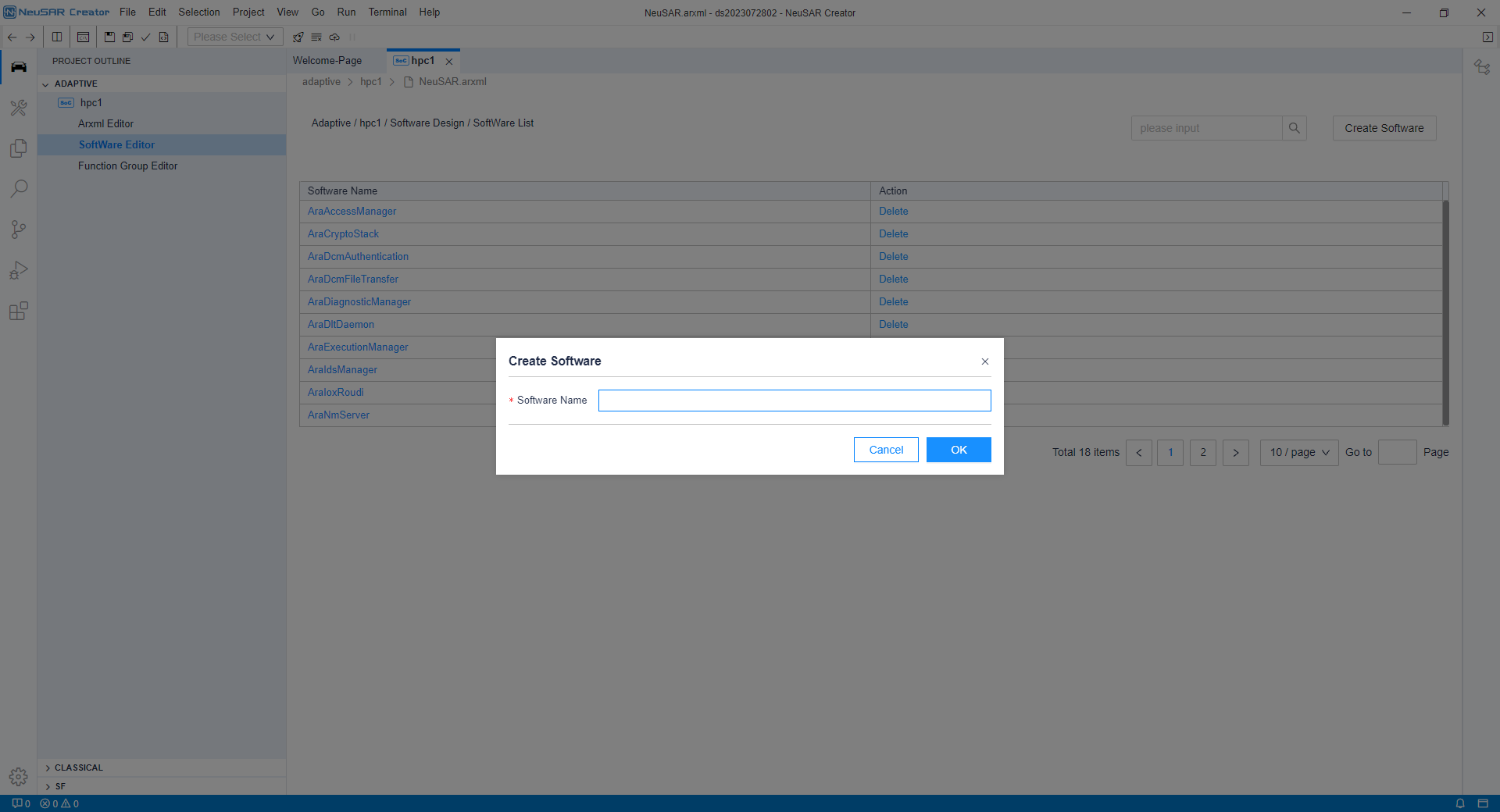
Task: Open the car project outline view
Action: [x=19, y=67]
